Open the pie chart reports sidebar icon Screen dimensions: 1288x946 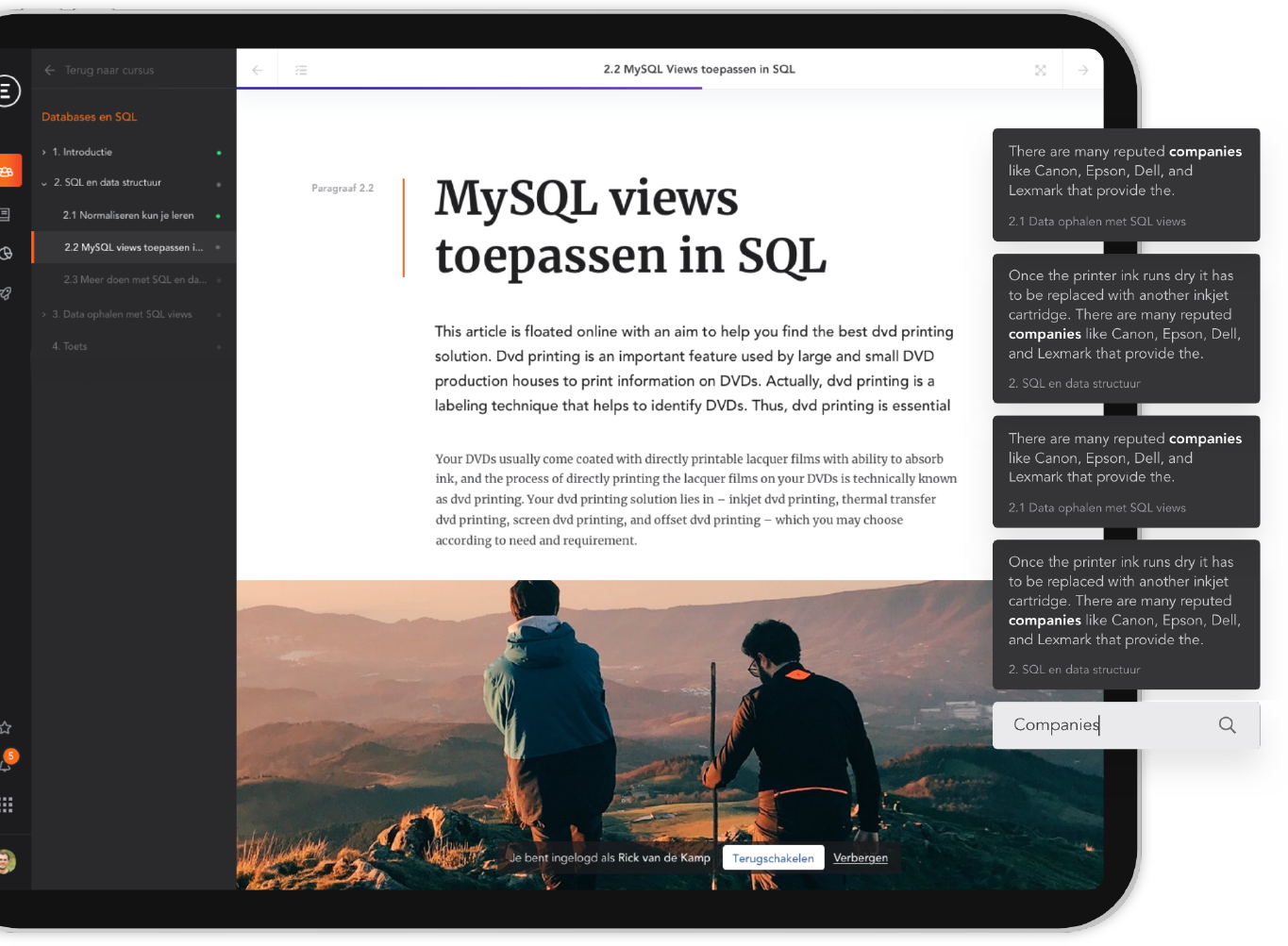[6, 253]
